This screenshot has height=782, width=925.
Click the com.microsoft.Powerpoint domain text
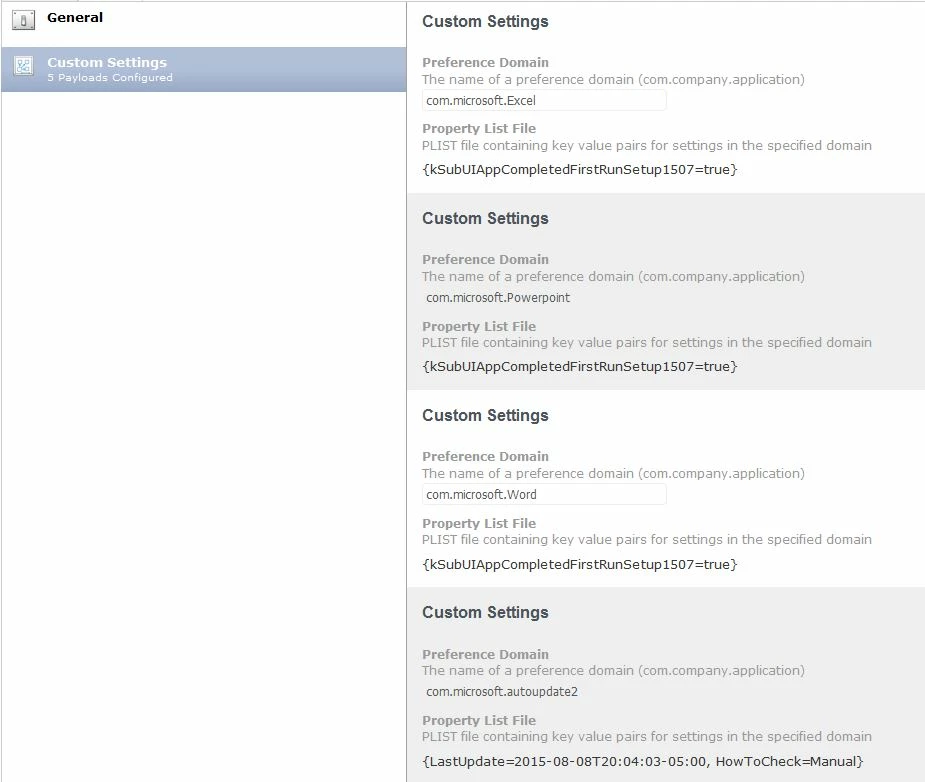[x=498, y=298]
